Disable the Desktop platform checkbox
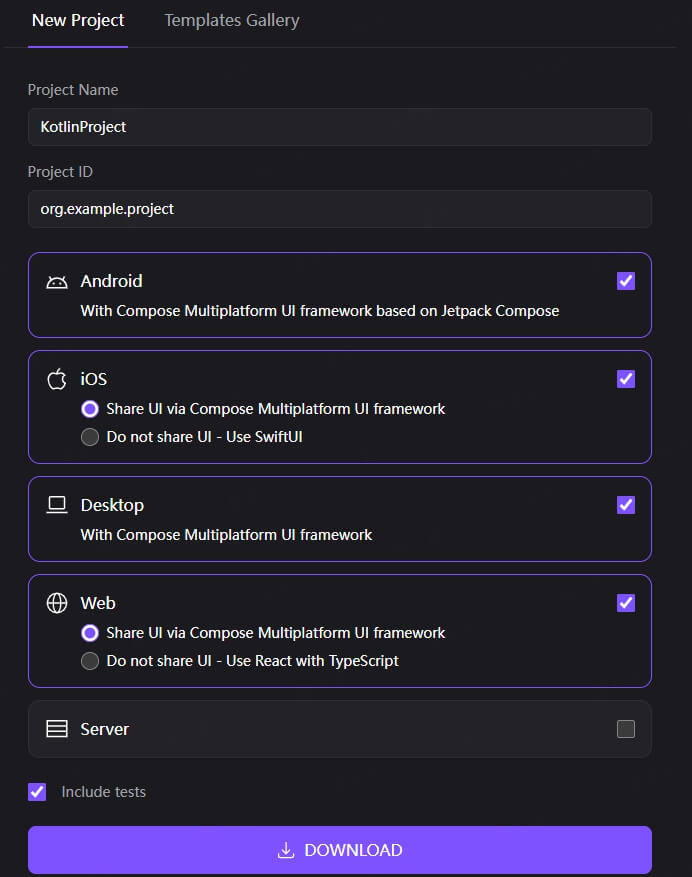Image resolution: width=692 pixels, height=877 pixels. (x=626, y=505)
